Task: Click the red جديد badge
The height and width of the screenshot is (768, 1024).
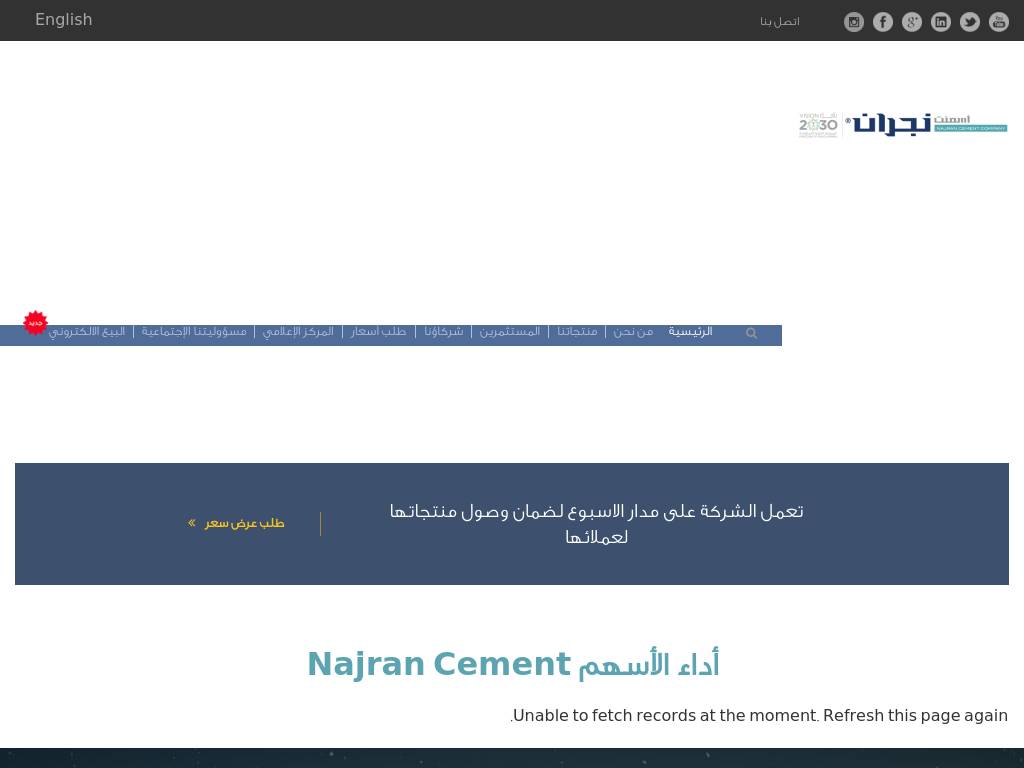Action: click(35, 323)
